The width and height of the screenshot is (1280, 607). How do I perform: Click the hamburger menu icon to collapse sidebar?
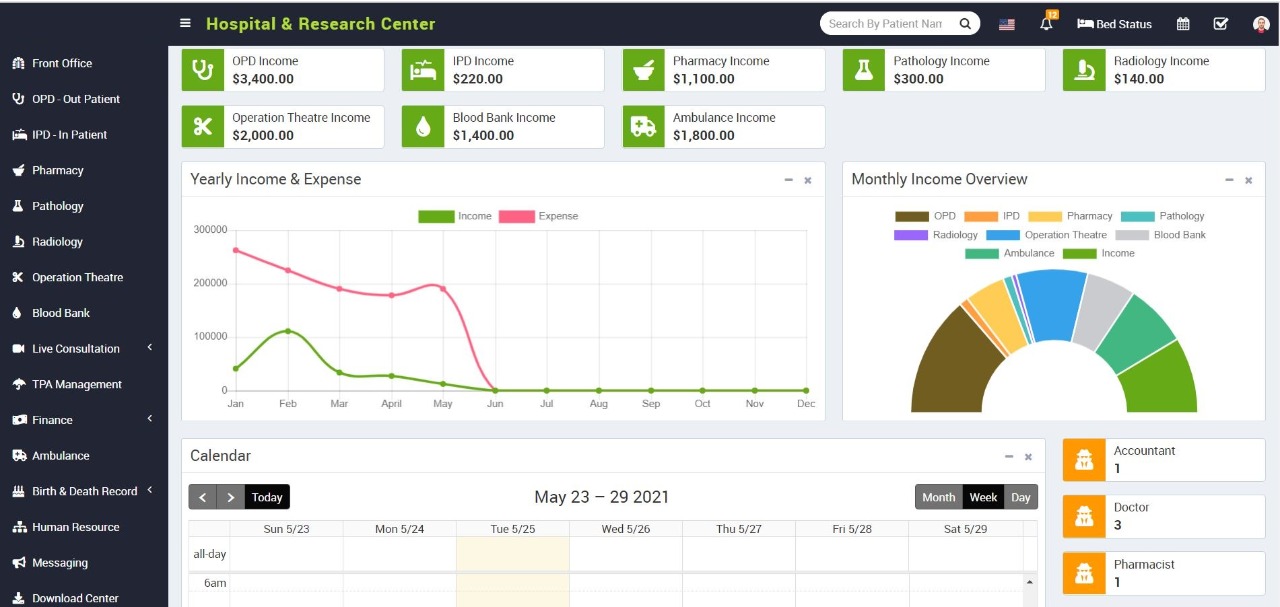pyautogui.click(x=185, y=24)
